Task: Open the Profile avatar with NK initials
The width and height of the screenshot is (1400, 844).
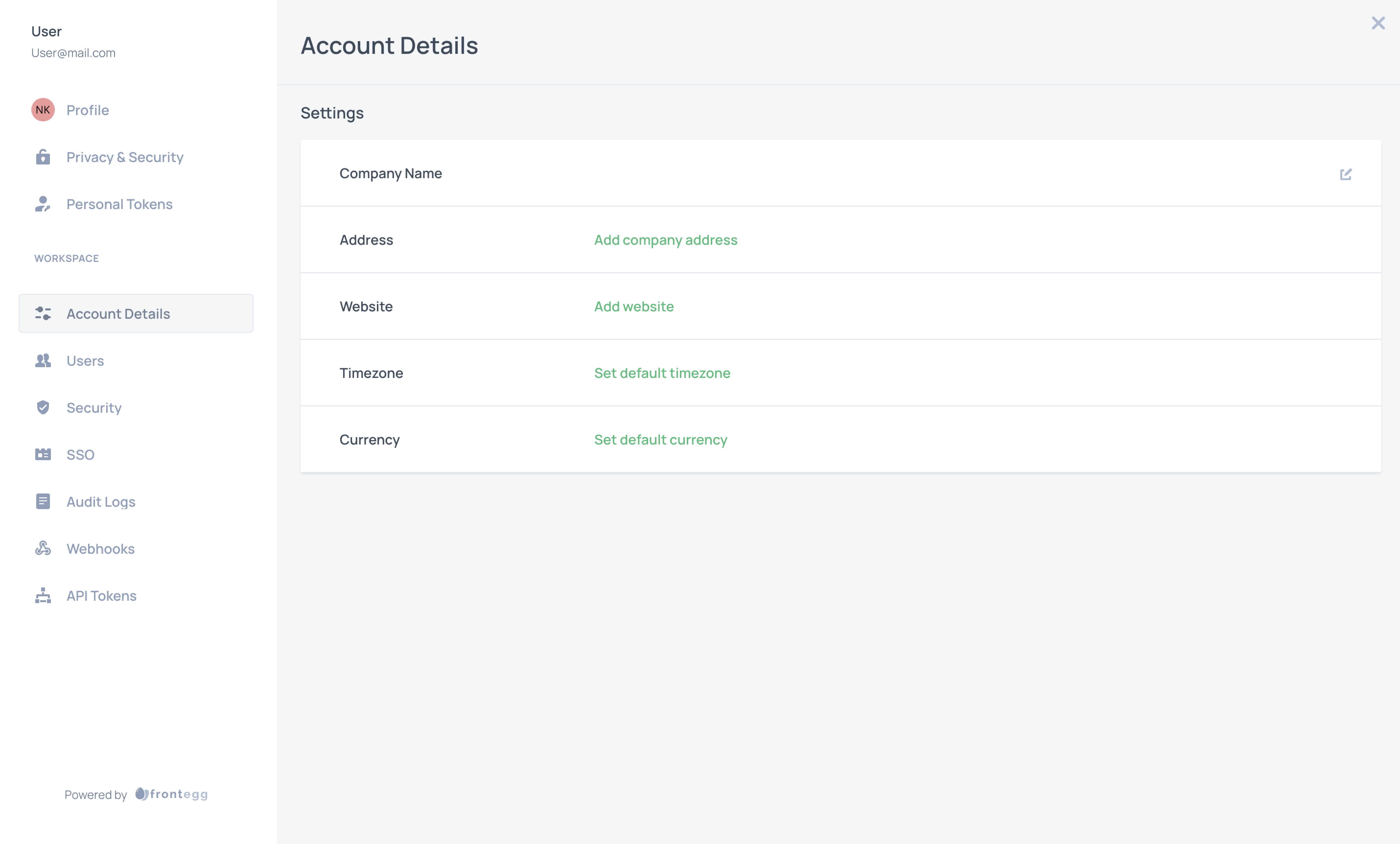Action: [x=43, y=110]
